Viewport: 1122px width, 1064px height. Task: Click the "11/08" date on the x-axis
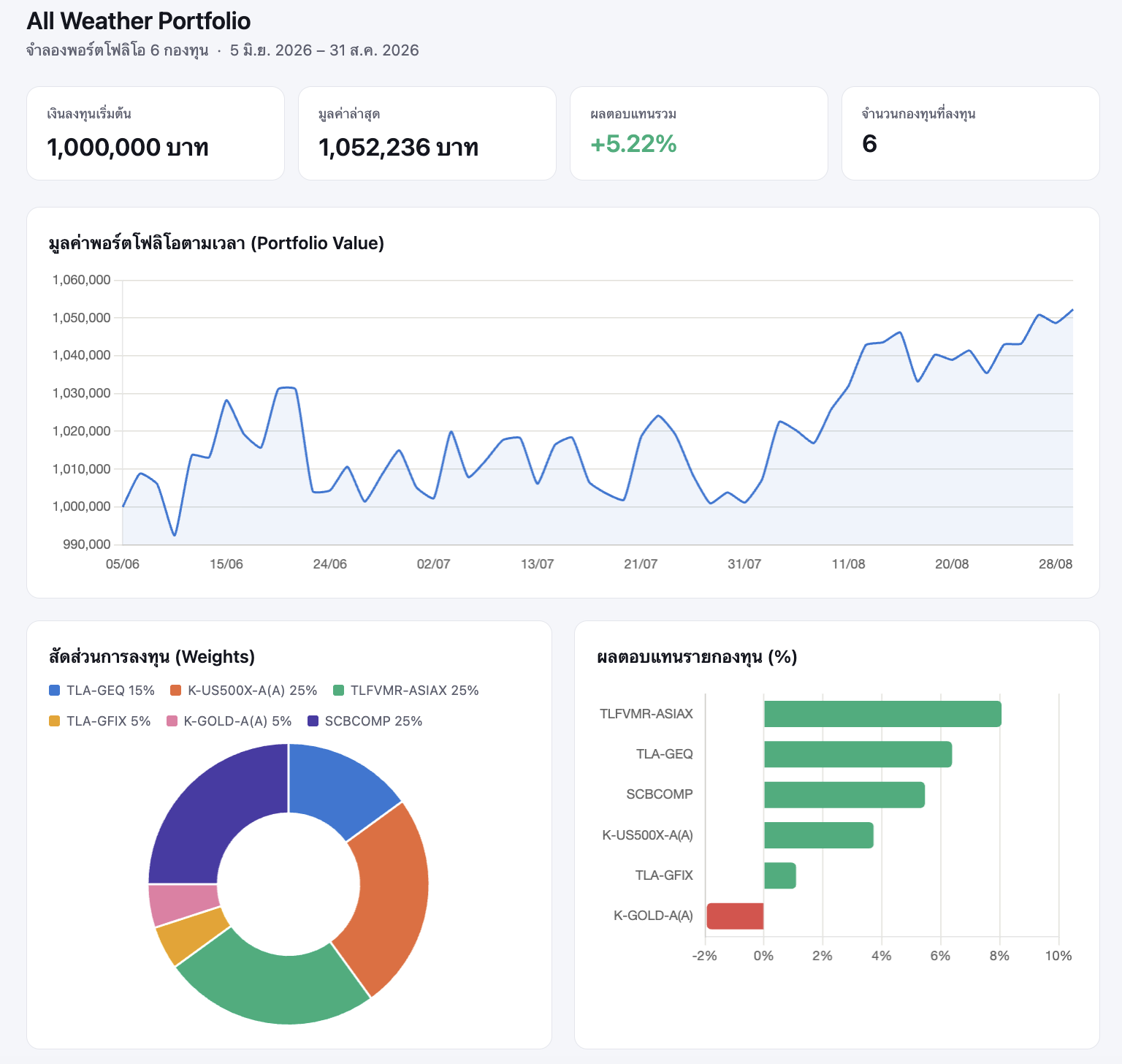click(848, 564)
